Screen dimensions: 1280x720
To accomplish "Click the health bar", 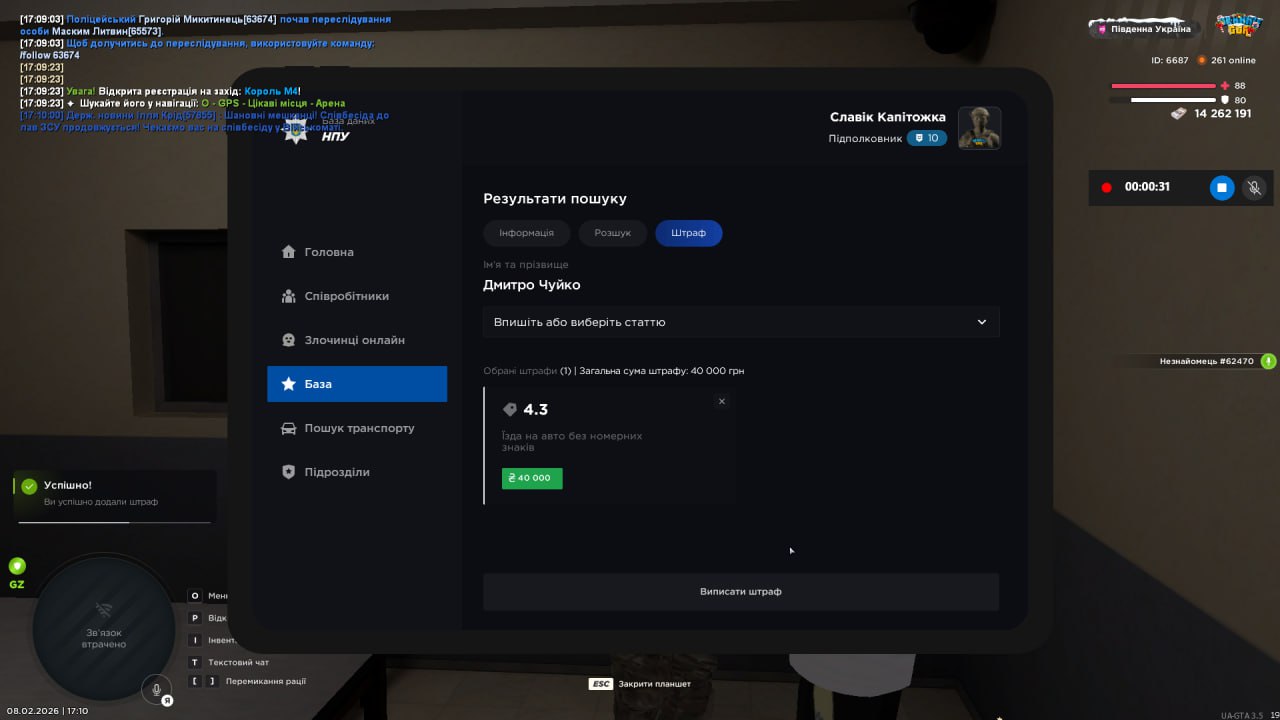I will [1163, 86].
